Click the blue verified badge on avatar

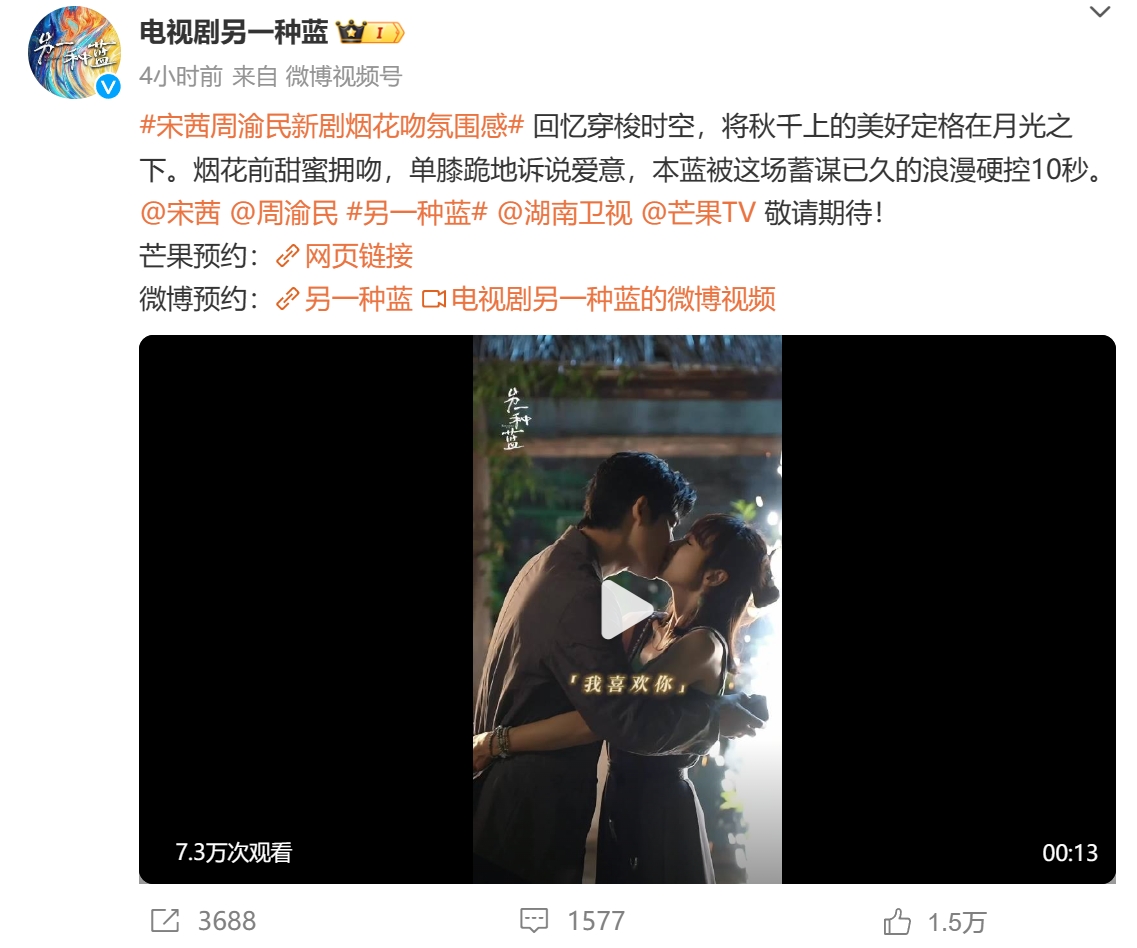click(x=108, y=87)
